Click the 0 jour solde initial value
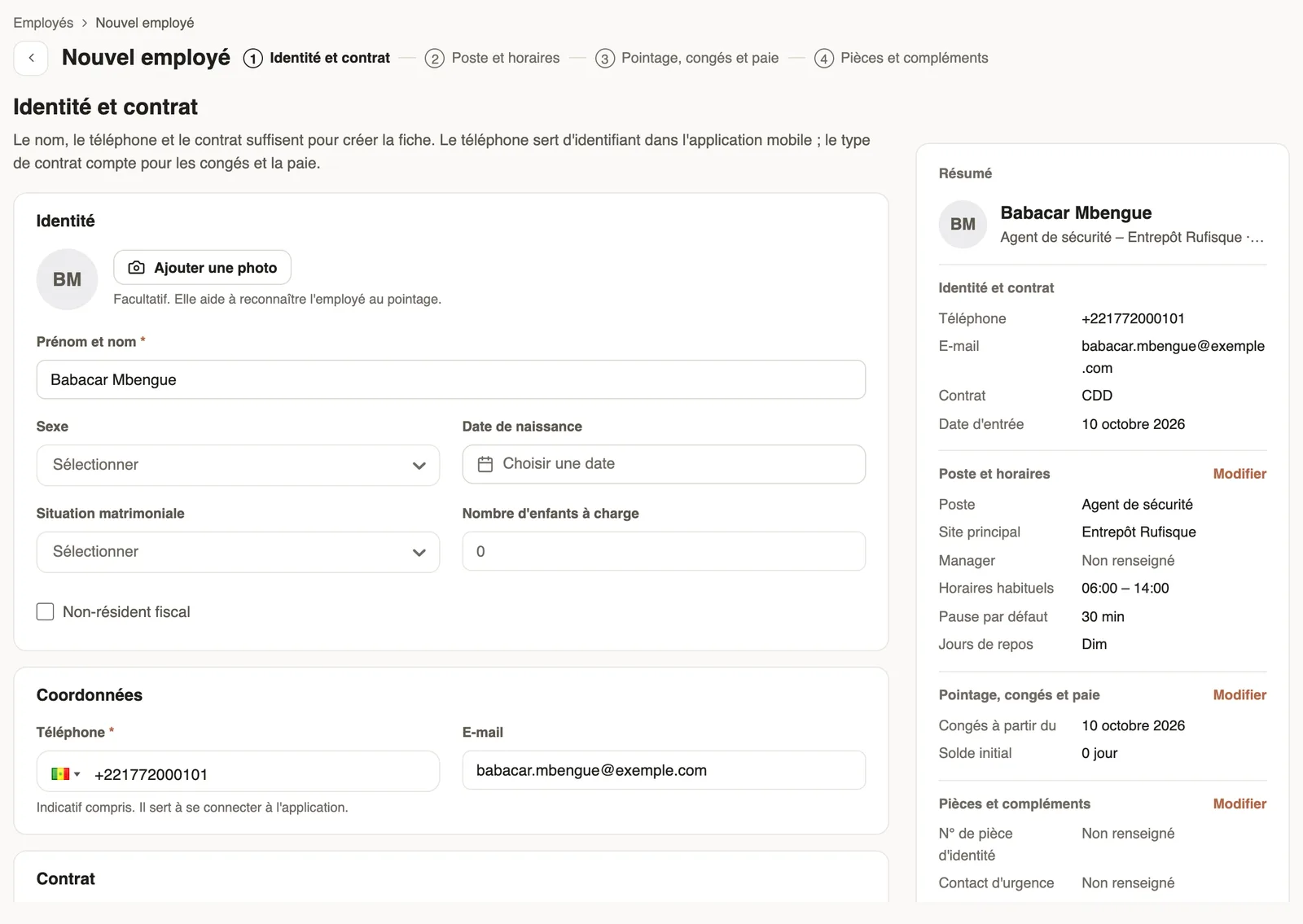1303x924 pixels. [x=1099, y=754]
